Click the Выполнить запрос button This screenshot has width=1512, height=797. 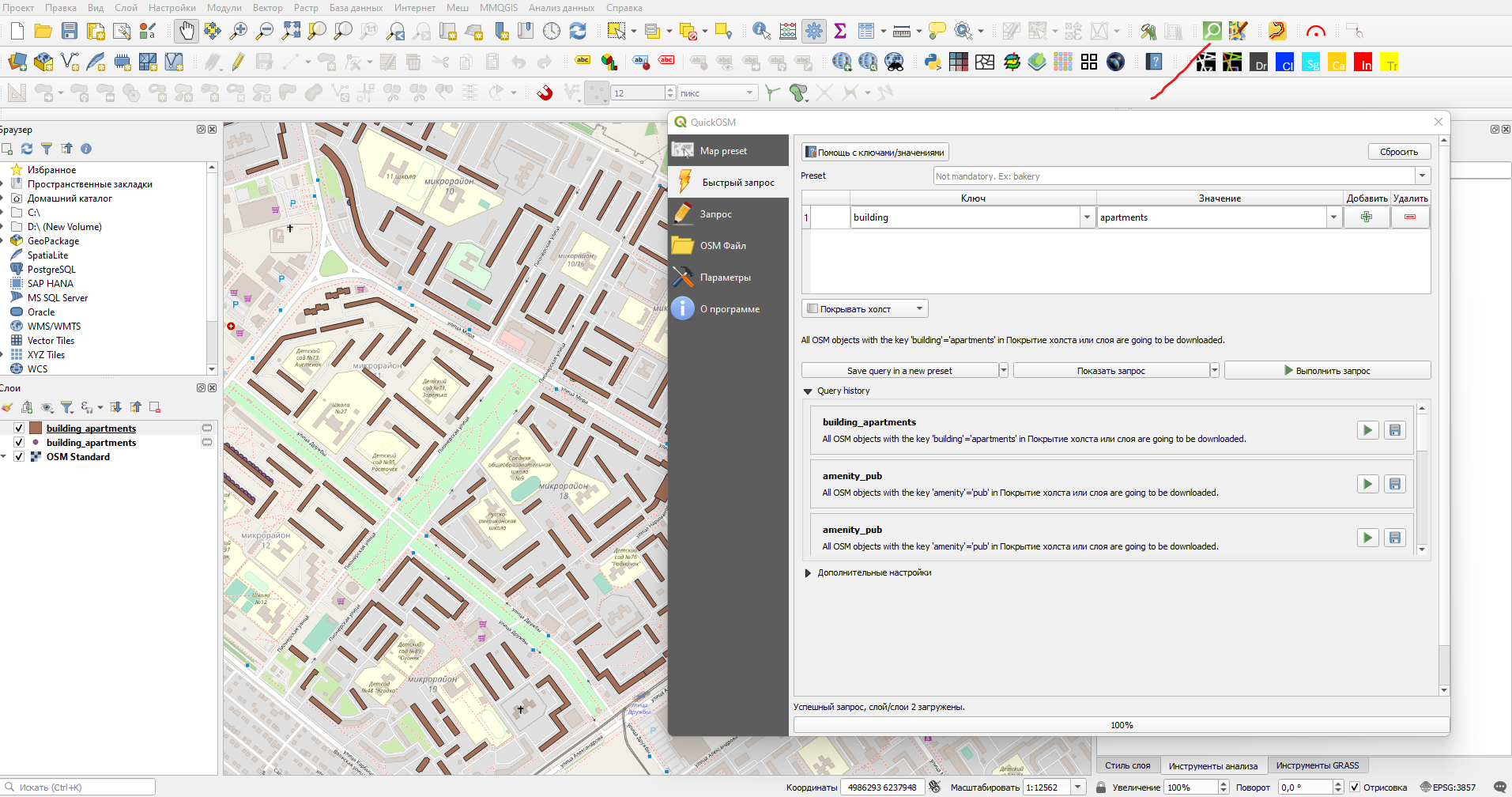tap(1327, 371)
